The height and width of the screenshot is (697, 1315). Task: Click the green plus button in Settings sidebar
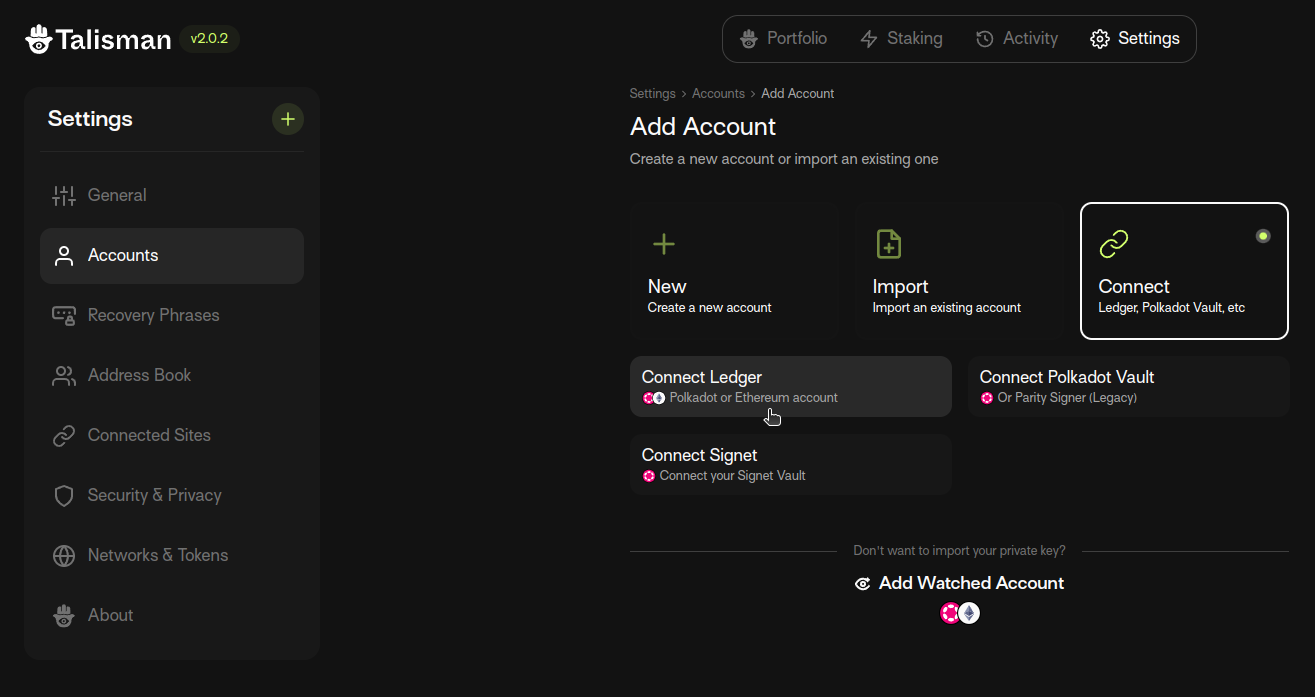[x=288, y=119]
